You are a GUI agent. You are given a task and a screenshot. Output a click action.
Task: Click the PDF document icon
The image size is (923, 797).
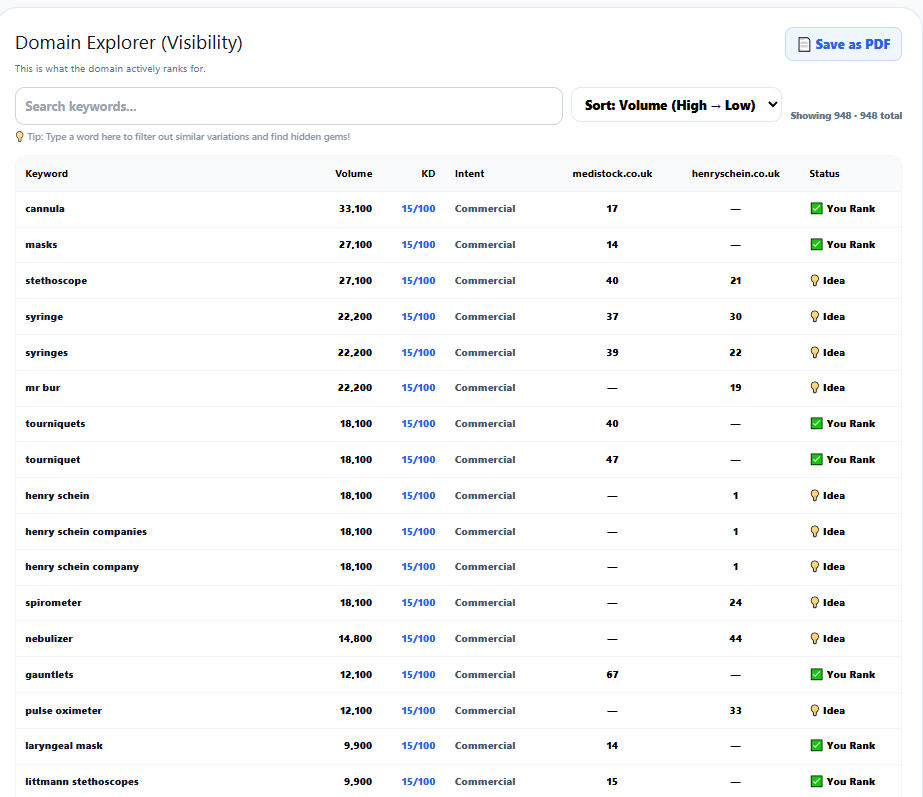pyautogui.click(x=804, y=45)
